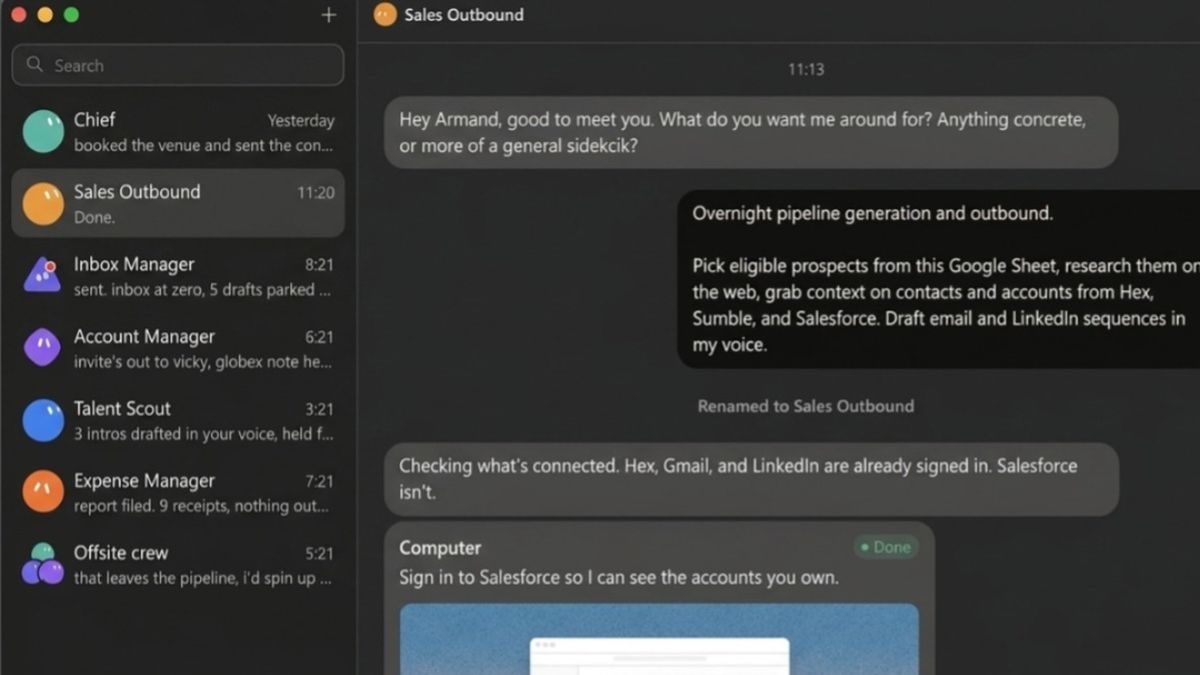Click the 'Renamed to Sales Outbound' notice

click(806, 406)
